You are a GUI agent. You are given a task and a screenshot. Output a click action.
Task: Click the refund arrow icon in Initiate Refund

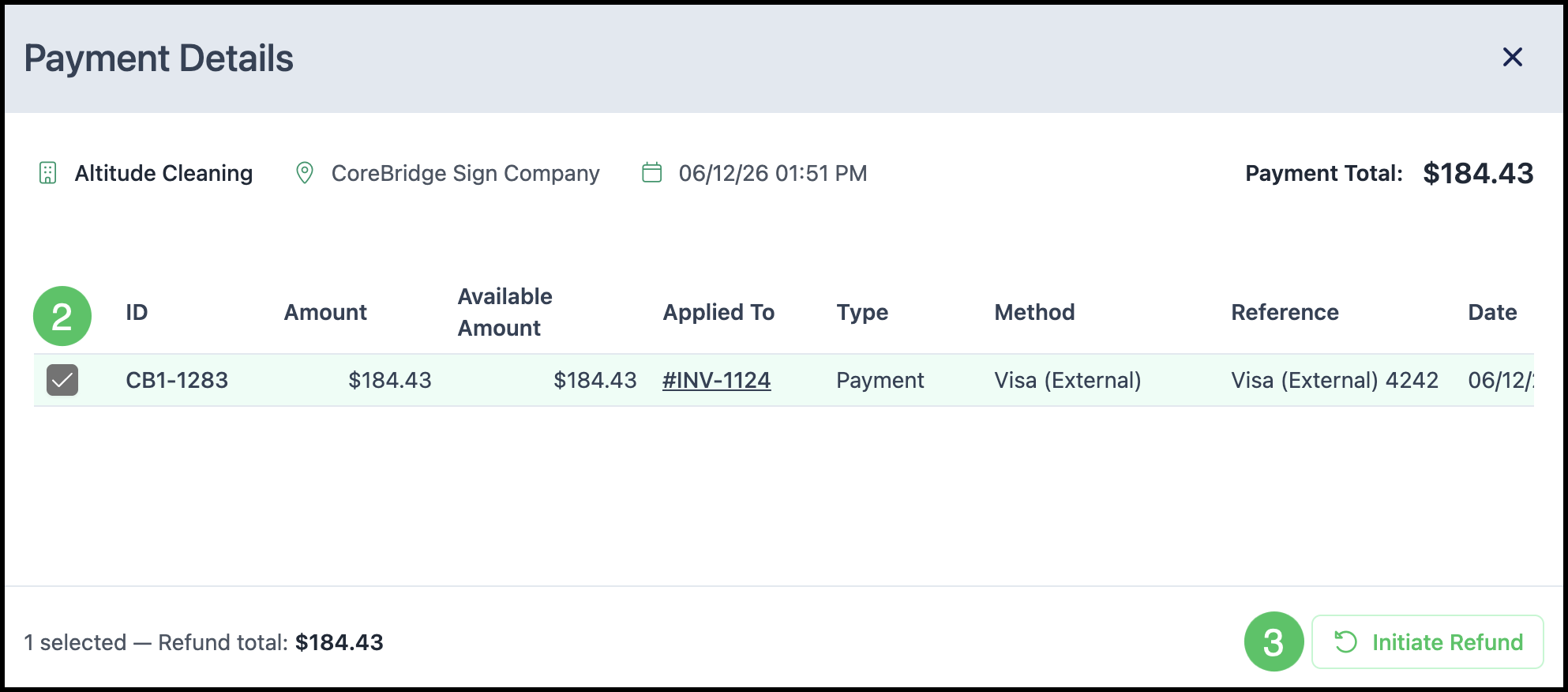(x=1346, y=642)
